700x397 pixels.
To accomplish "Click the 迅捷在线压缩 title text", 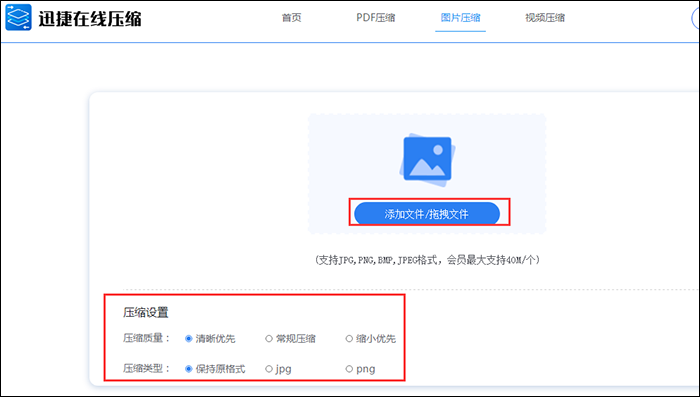I will point(90,19).
